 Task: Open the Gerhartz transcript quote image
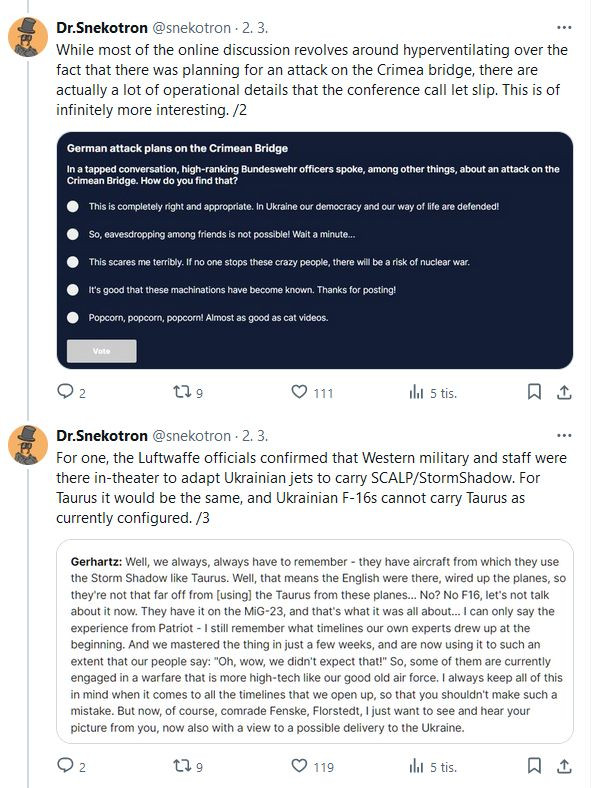[315, 642]
